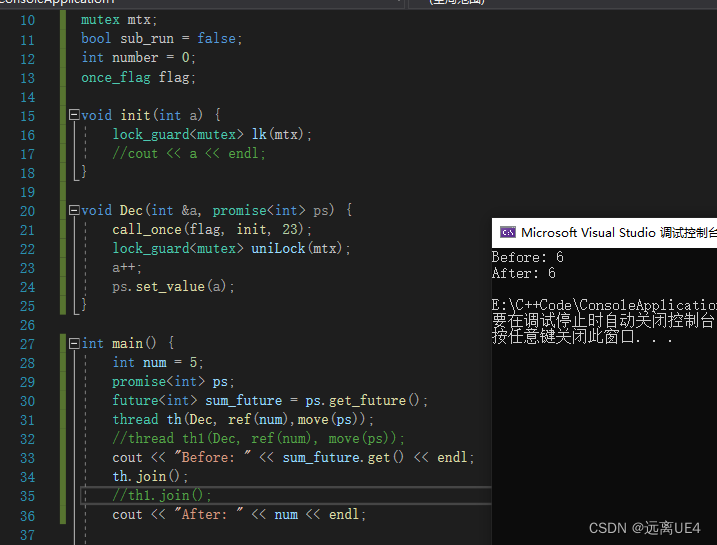This screenshot has width=717, height=545.
Task: Click 'th.join();' statement
Action: (150, 476)
